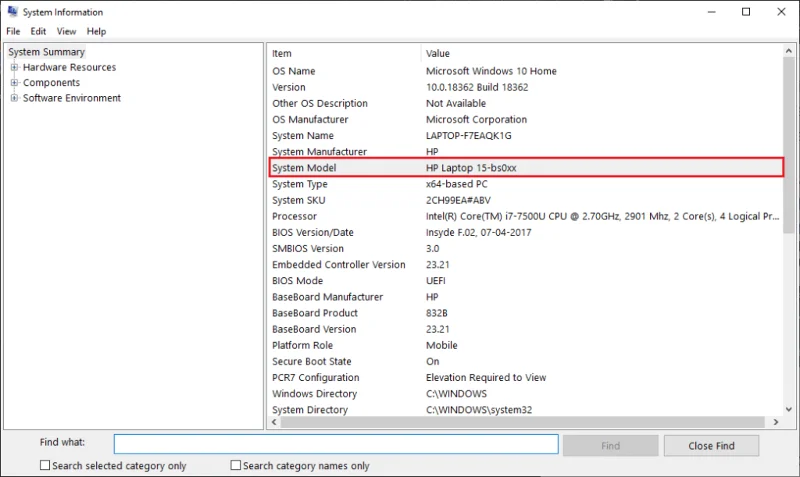Click the value Microsoft Windows 10 Home
This screenshot has height=477, width=800.
pyautogui.click(x=491, y=71)
